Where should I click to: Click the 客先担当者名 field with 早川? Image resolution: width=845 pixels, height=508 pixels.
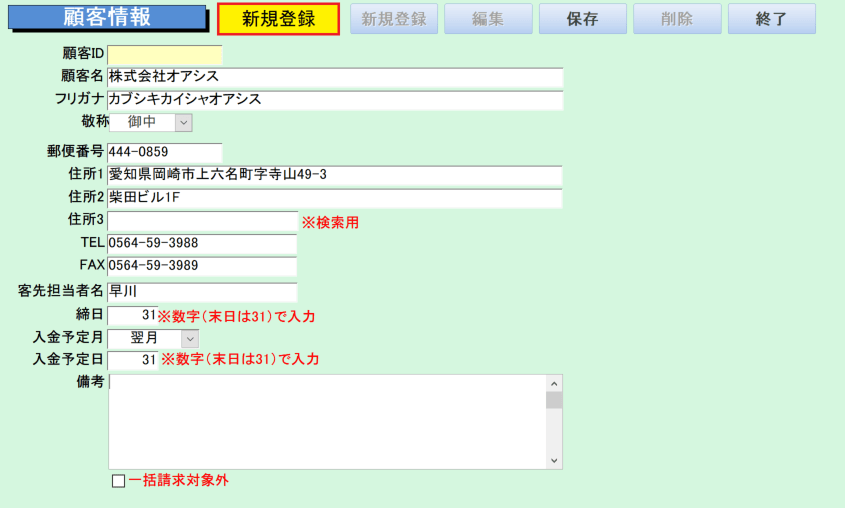pyautogui.click(x=202, y=292)
